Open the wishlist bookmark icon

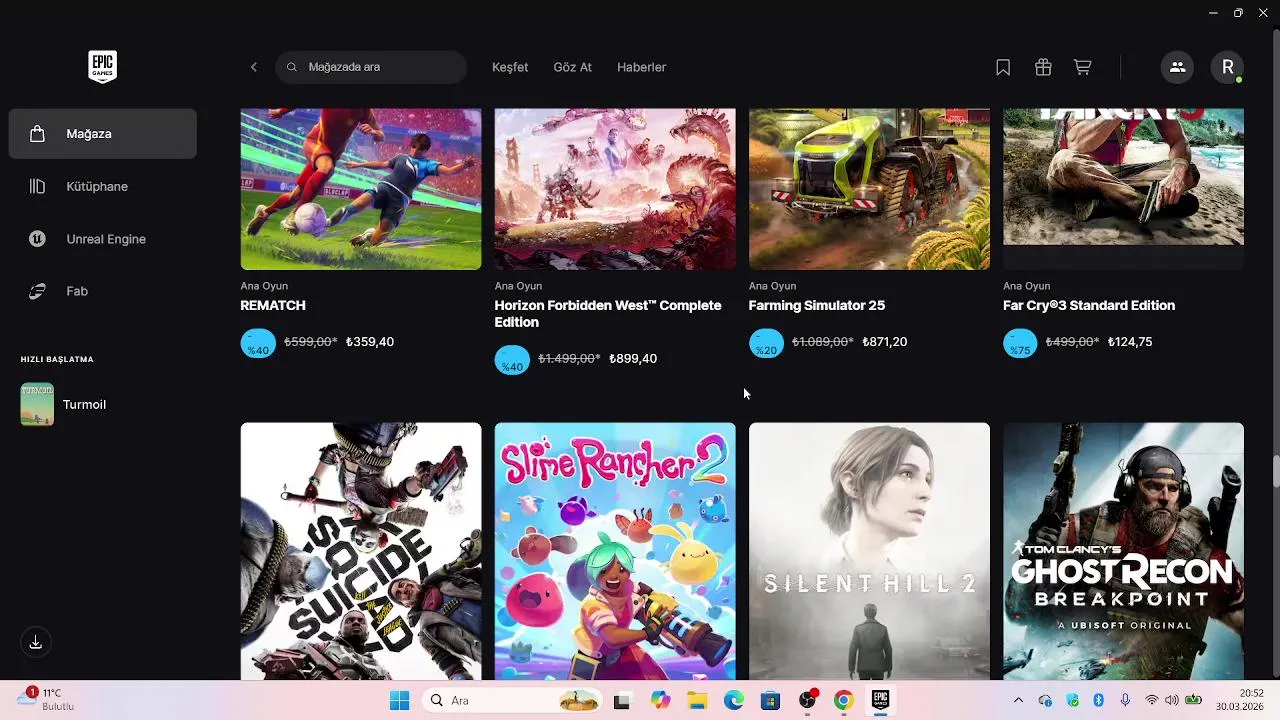(x=1003, y=67)
